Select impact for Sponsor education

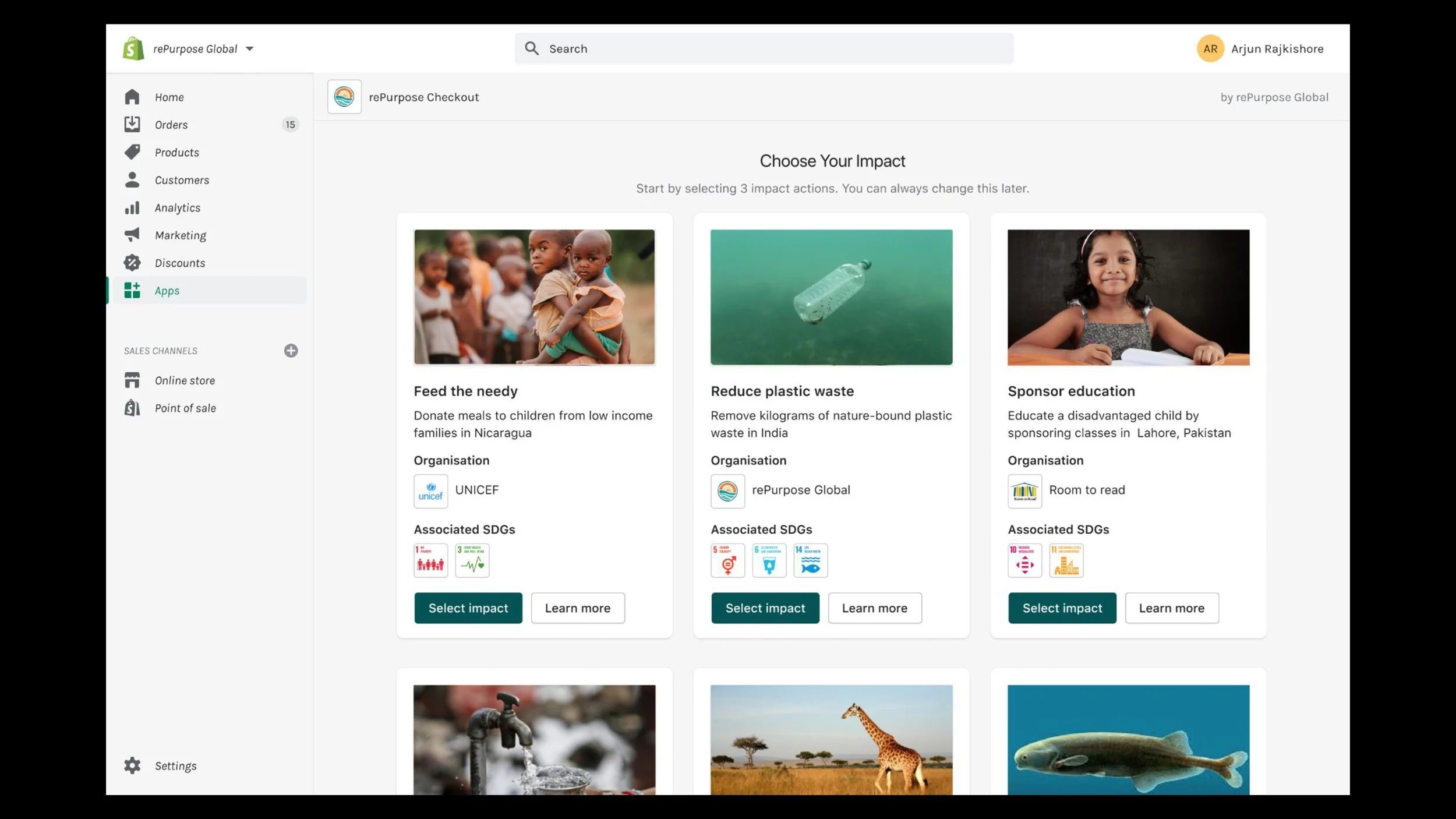click(1062, 608)
